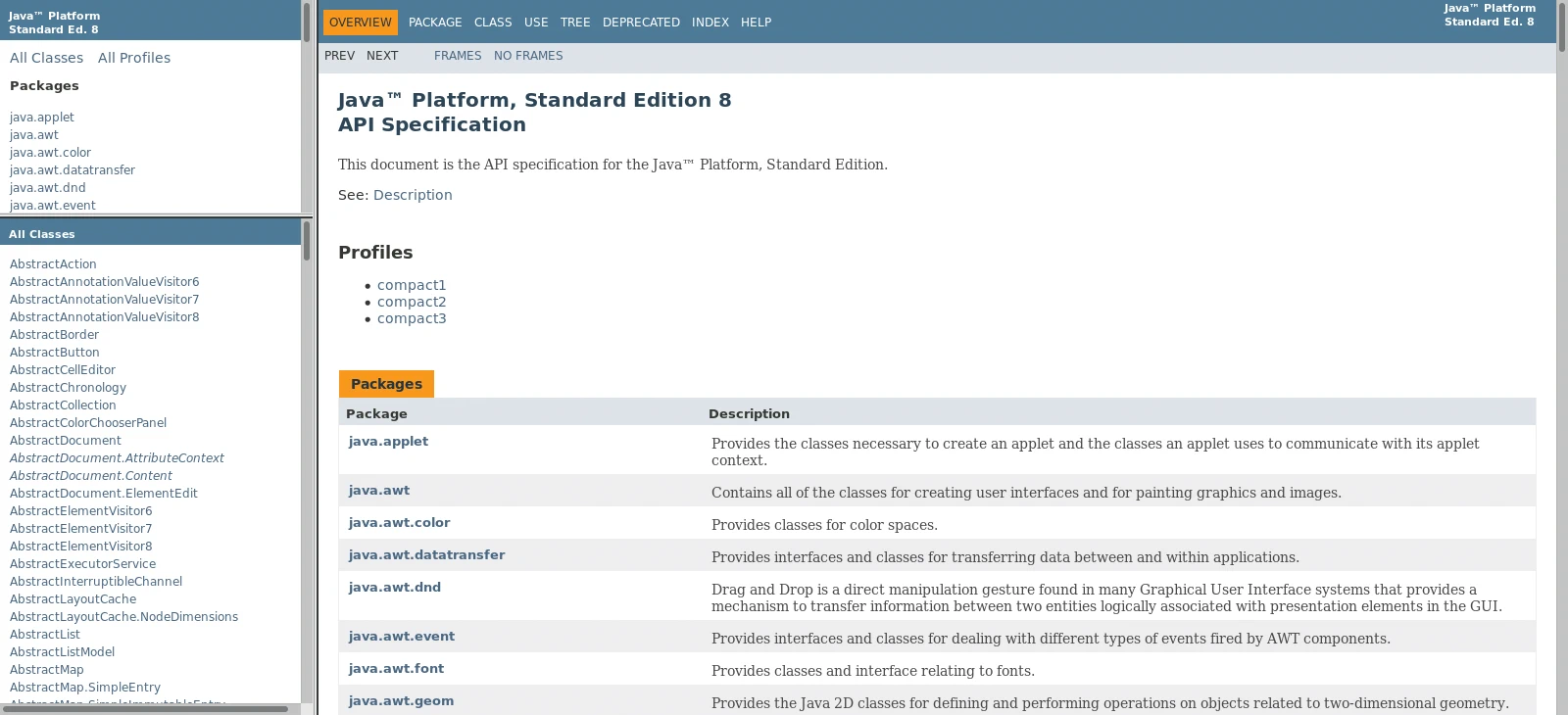Viewport: 1568px width, 715px height.
Task: Click the horizontal scrollbar of class list
Action: click(145, 708)
